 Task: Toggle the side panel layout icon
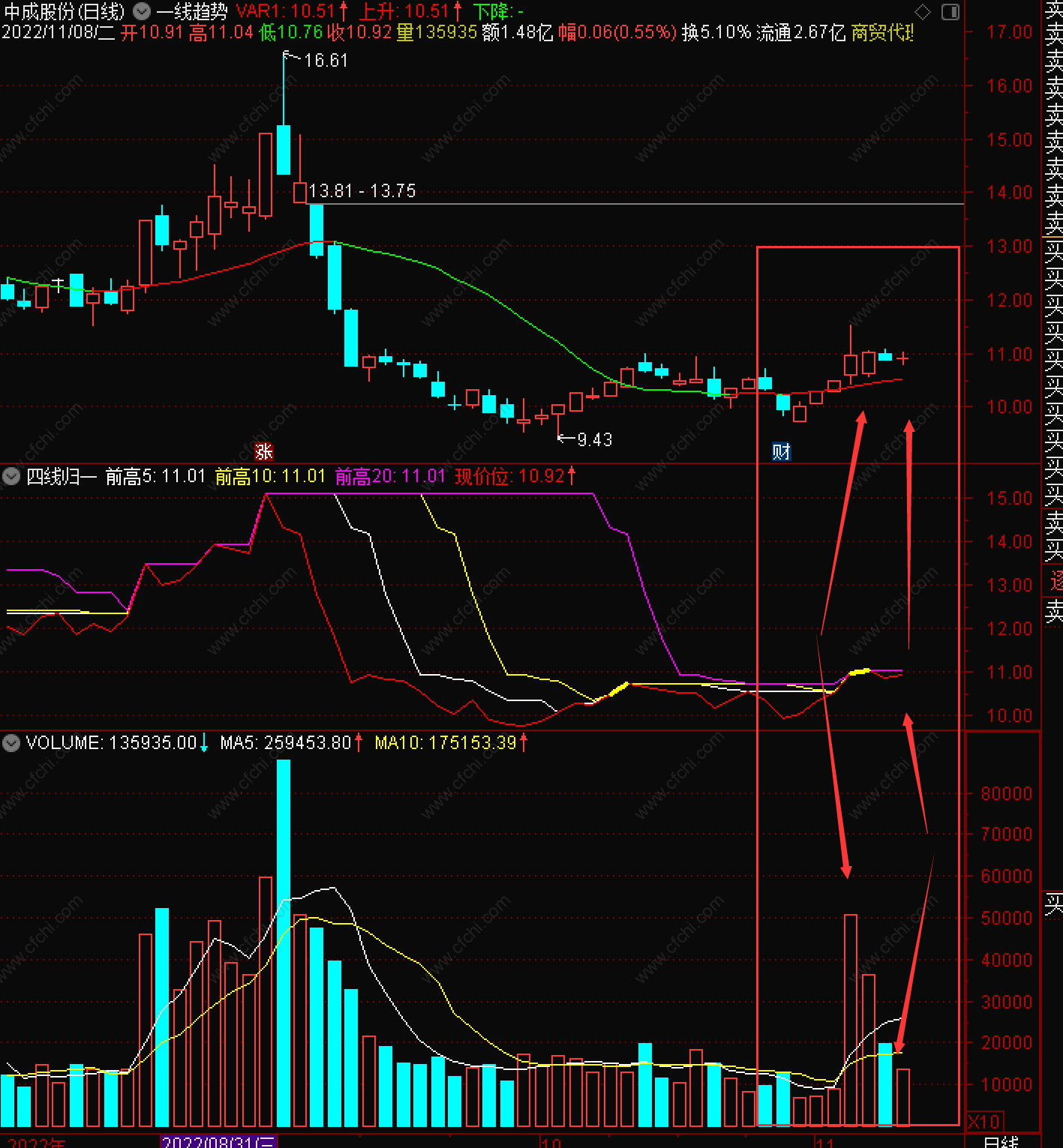(x=950, y=12)
